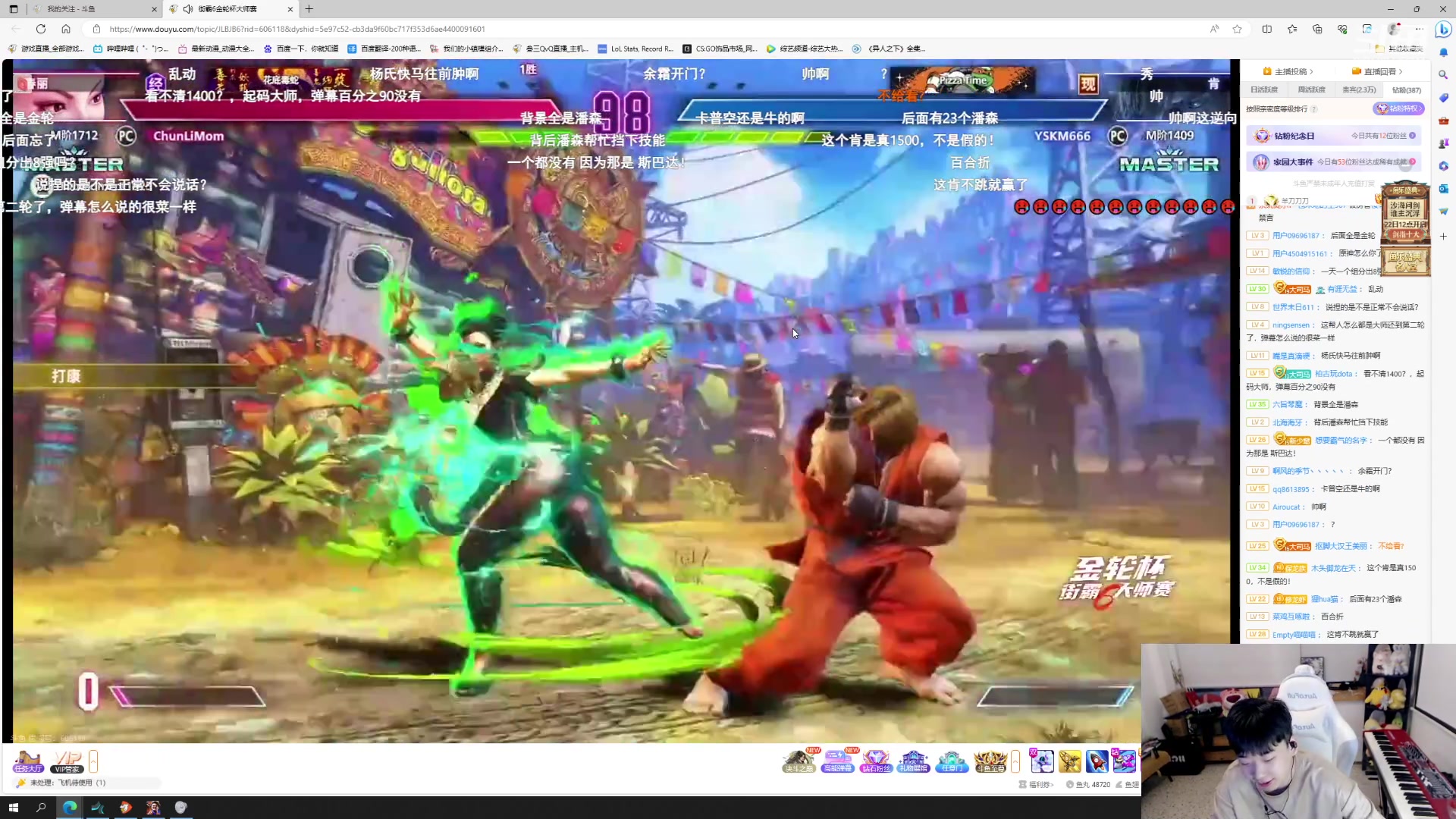The image size is (1456, 819).
Task: Open the 钻粉纪念日 arrow entry
Action: pyautogui.click(x=1412, y=136)
